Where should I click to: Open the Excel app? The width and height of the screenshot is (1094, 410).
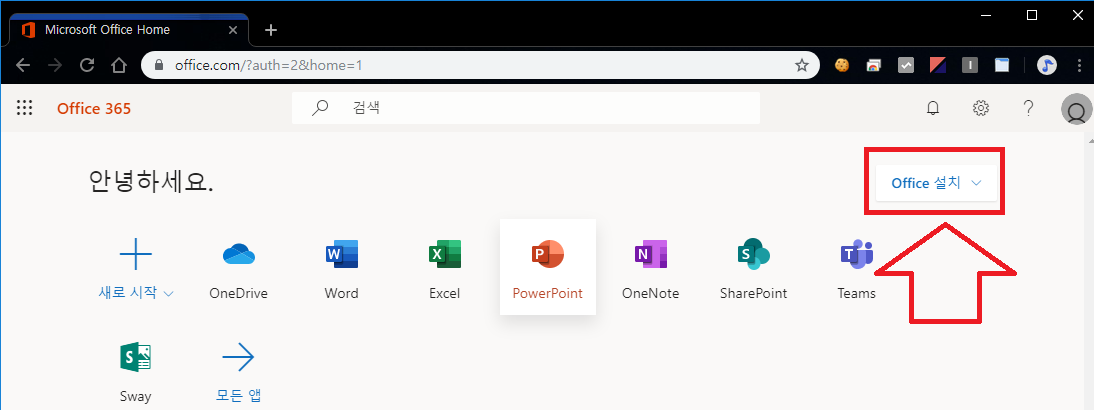444,271
